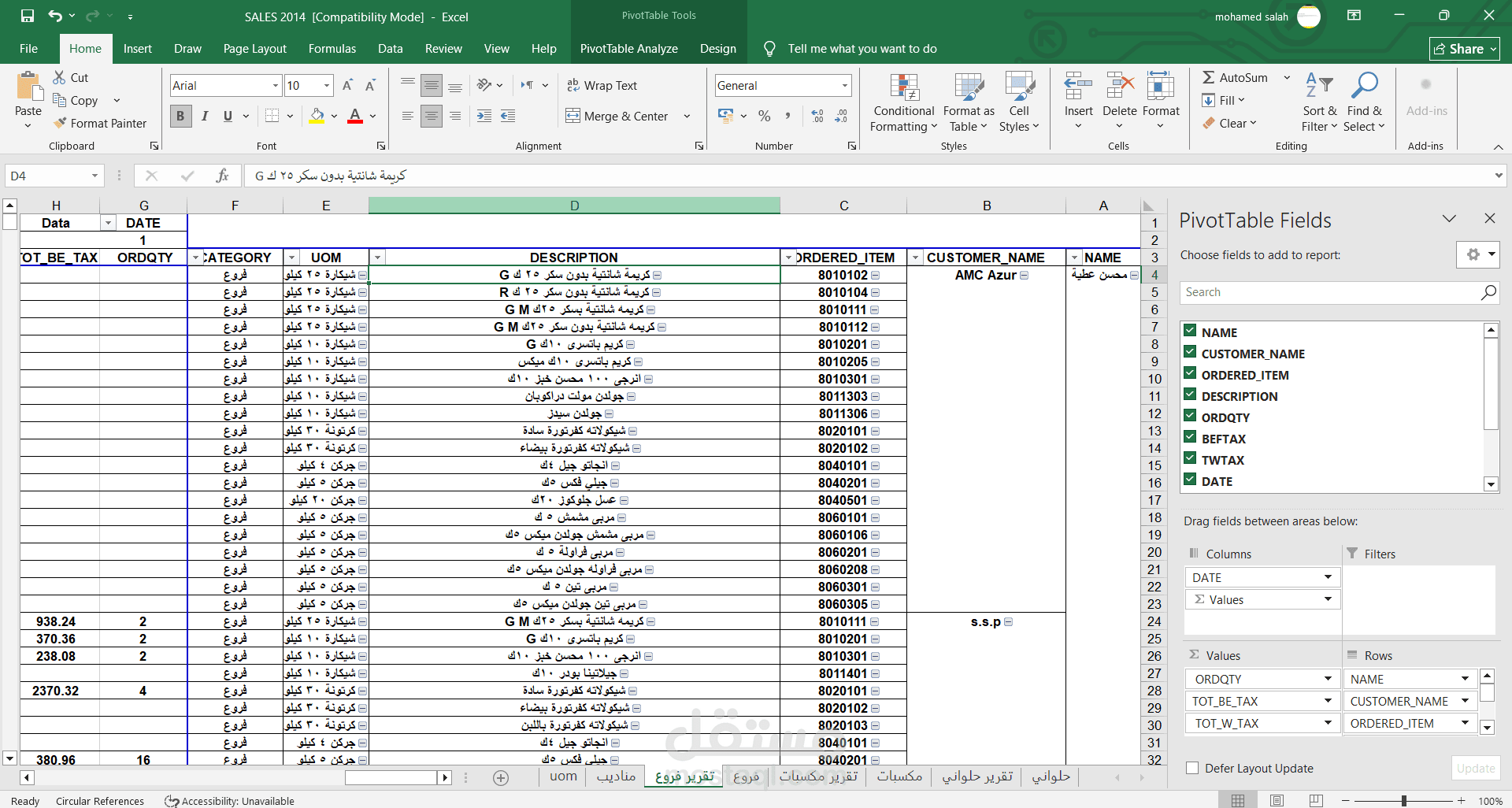The height and width of the screenshot is (808, 1512).
Task: Open the font size dropdown
Action: click(327, 85)
